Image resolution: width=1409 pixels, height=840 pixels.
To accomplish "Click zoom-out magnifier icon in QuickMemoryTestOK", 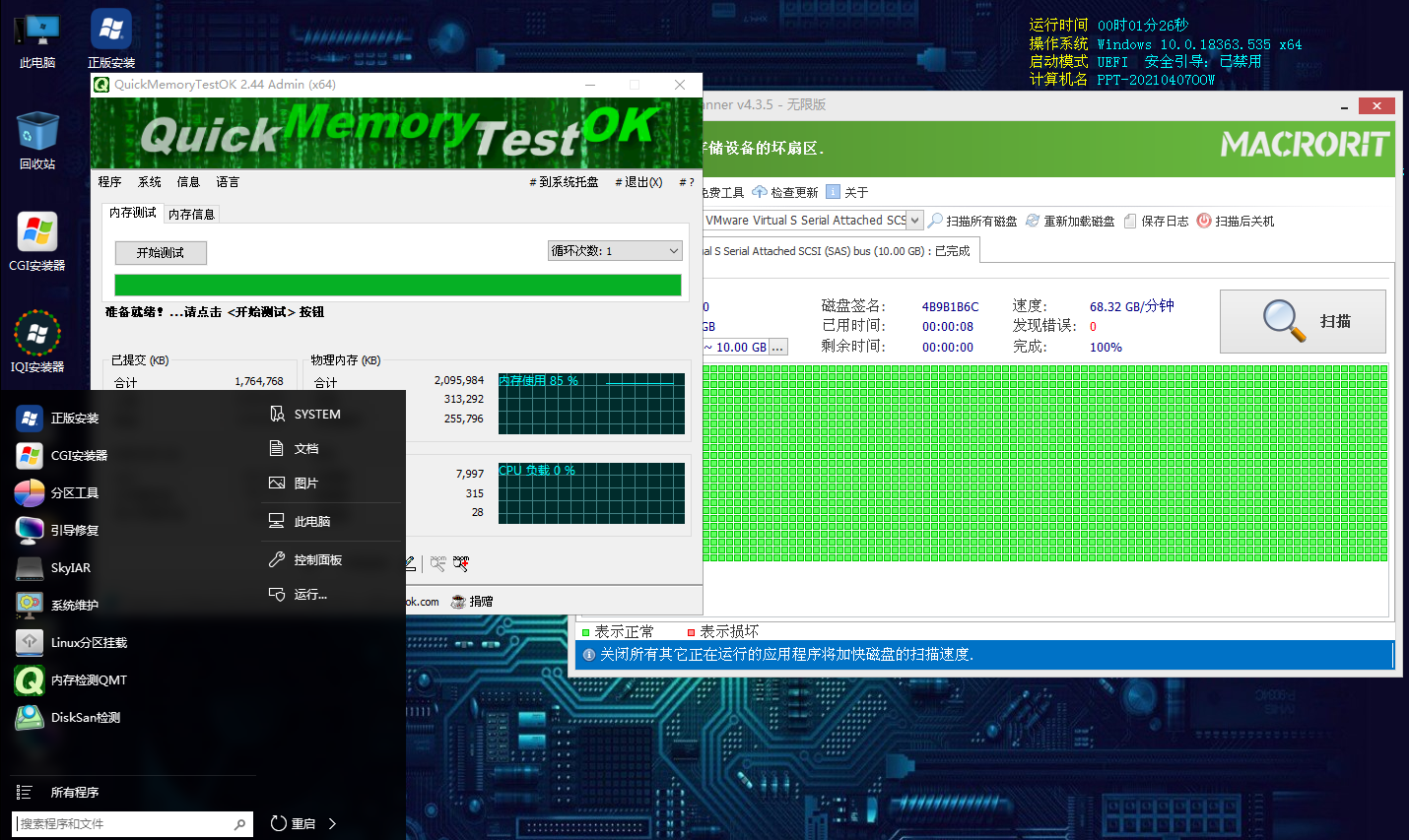I will point(438,563).
